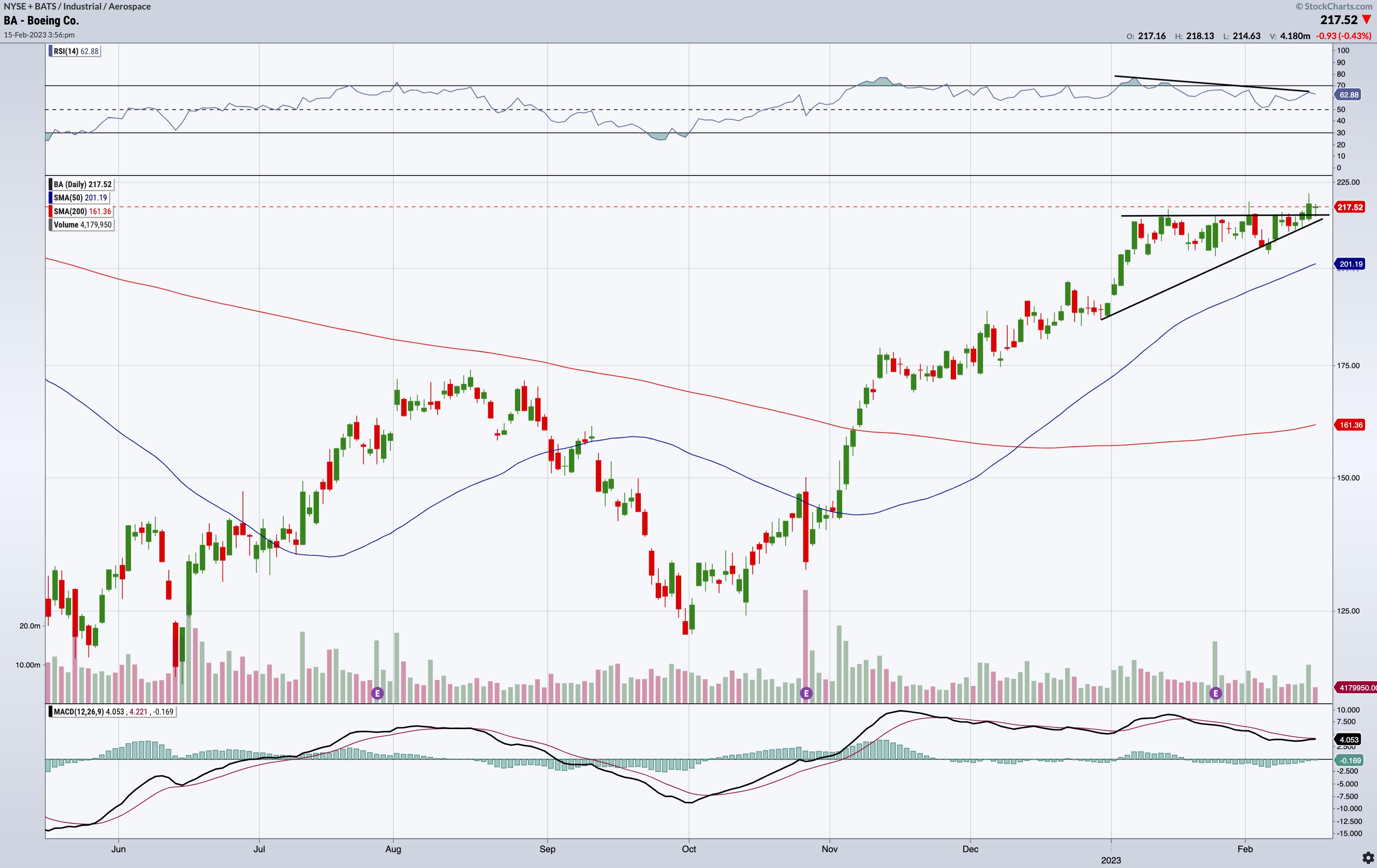Viewport: 1377px width, 868px height.
Task: Click the earnings E marker near August
Action: [377, 693]
